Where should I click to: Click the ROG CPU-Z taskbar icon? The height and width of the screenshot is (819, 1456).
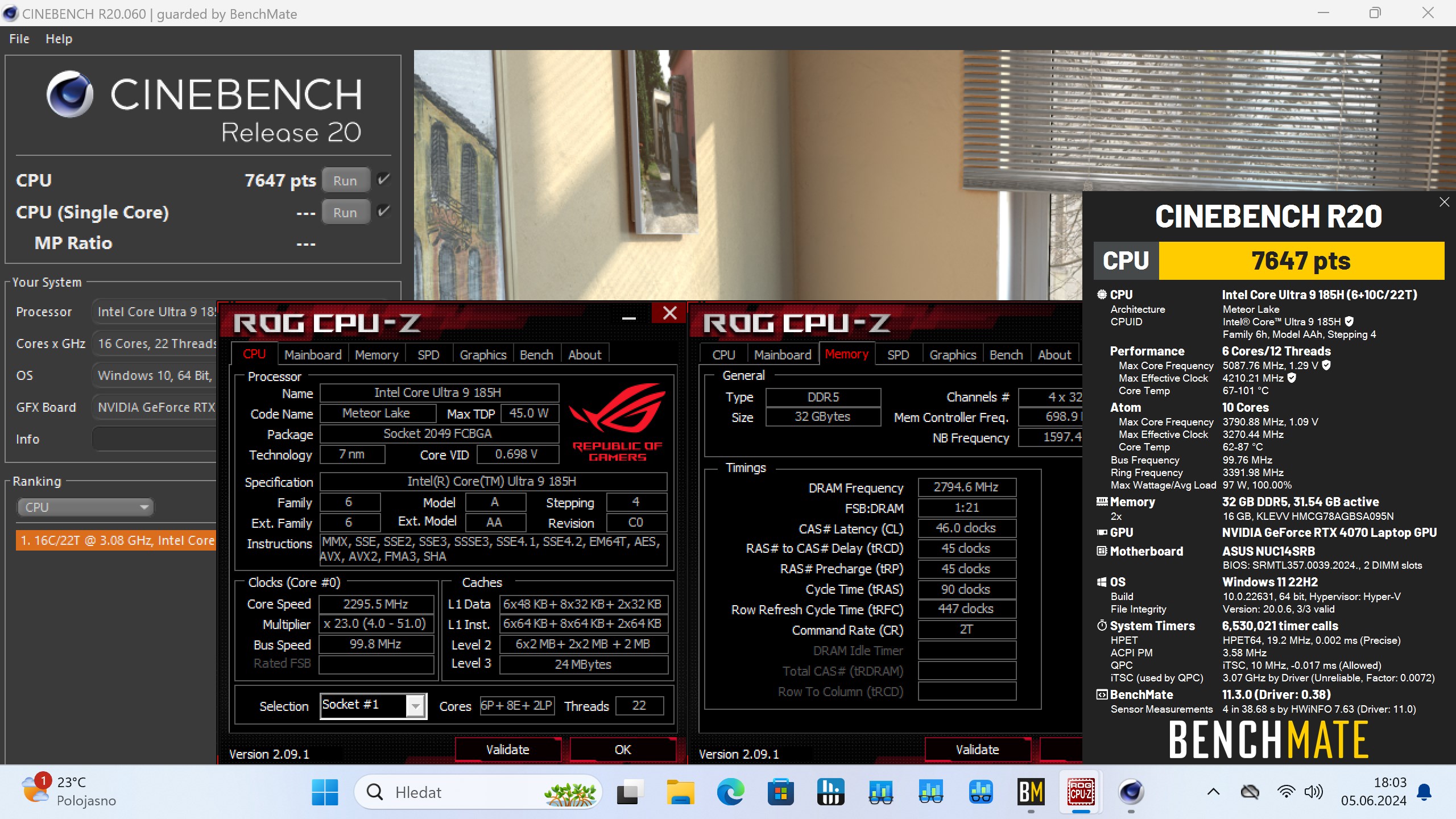pos(1081,792)
